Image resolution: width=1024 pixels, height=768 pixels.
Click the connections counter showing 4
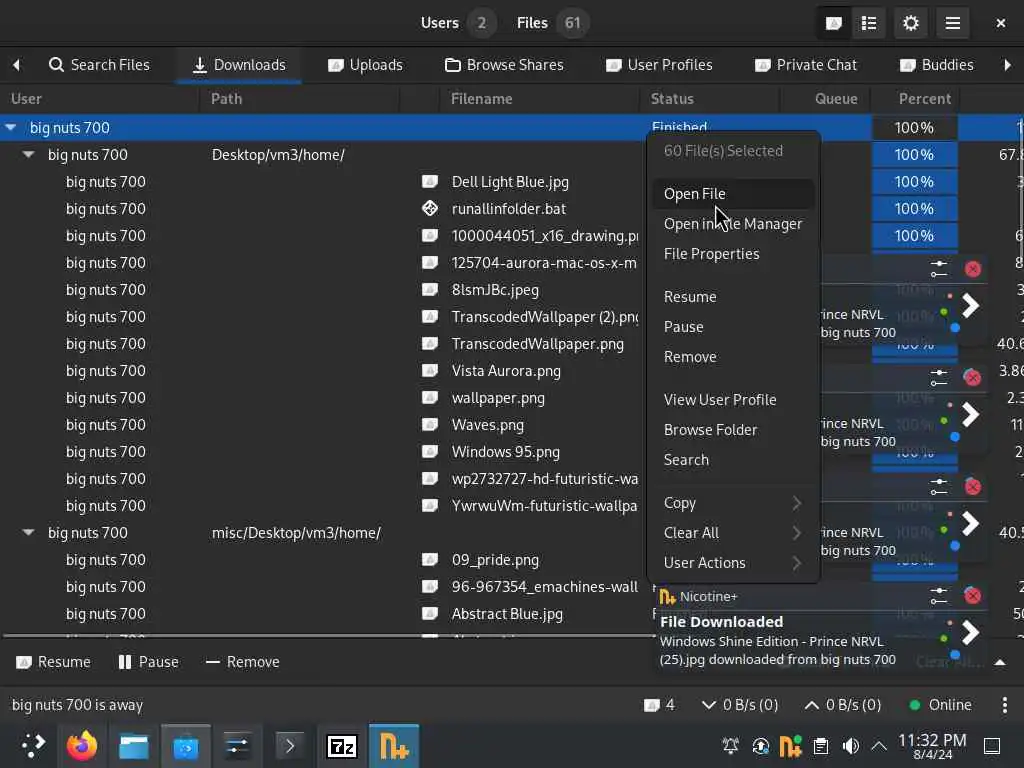coord(660,705)
